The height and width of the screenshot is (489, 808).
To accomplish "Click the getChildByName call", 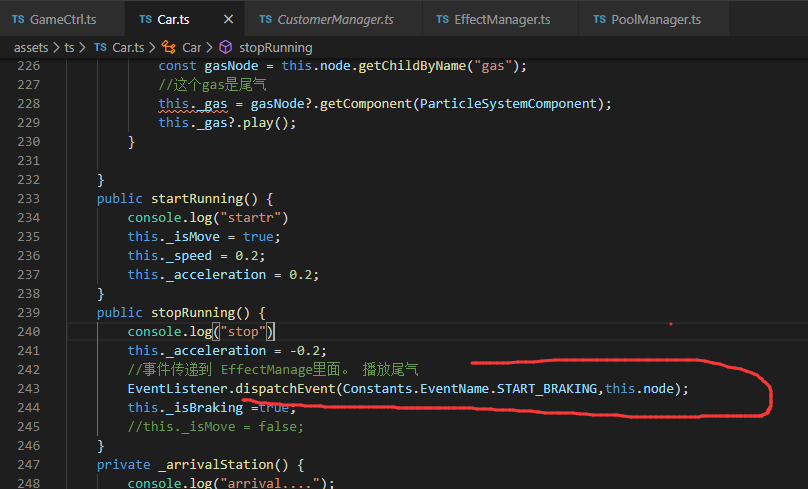I will (x=412, y=65).
